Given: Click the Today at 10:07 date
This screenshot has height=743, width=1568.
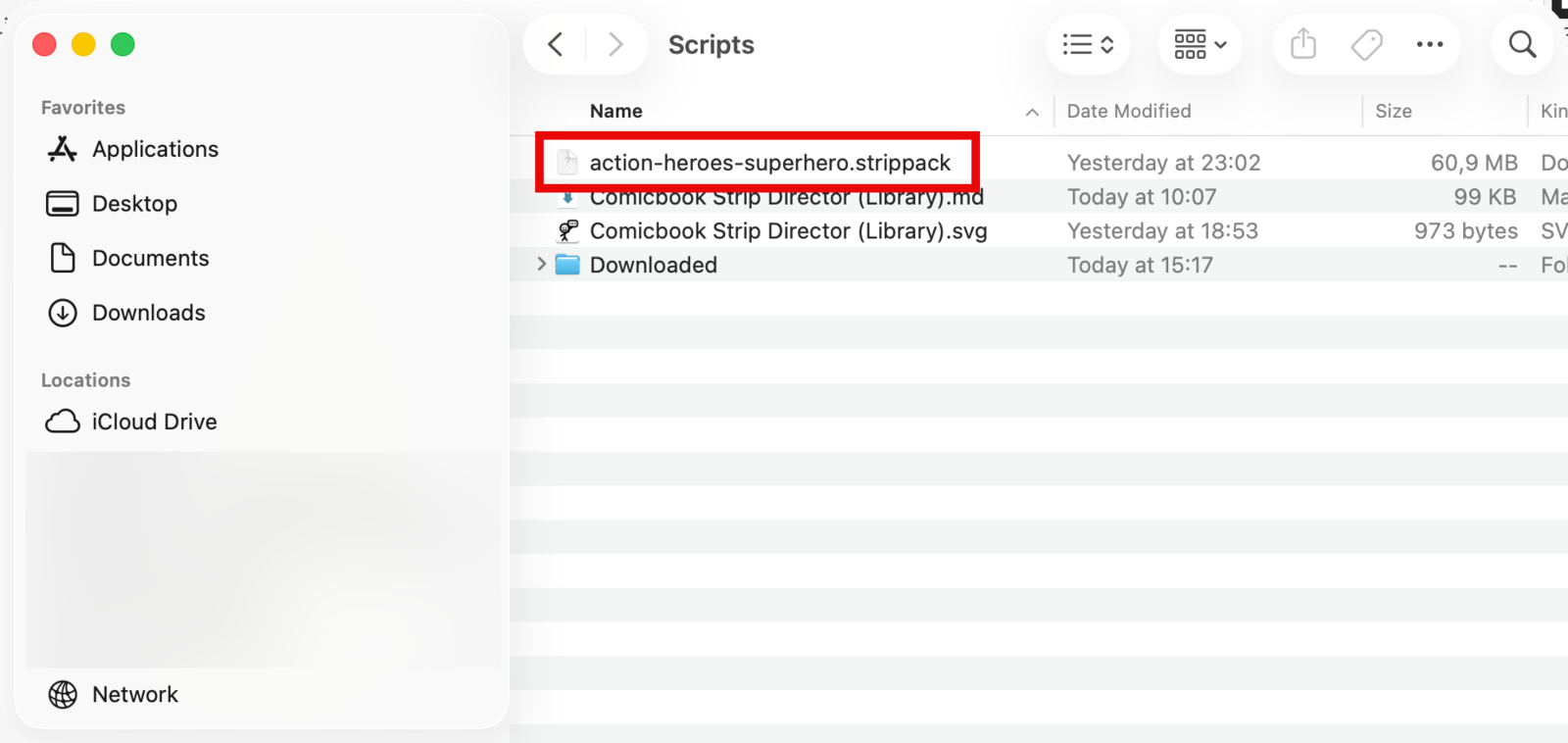Looking at the screenshot, I should point(1142,197).
